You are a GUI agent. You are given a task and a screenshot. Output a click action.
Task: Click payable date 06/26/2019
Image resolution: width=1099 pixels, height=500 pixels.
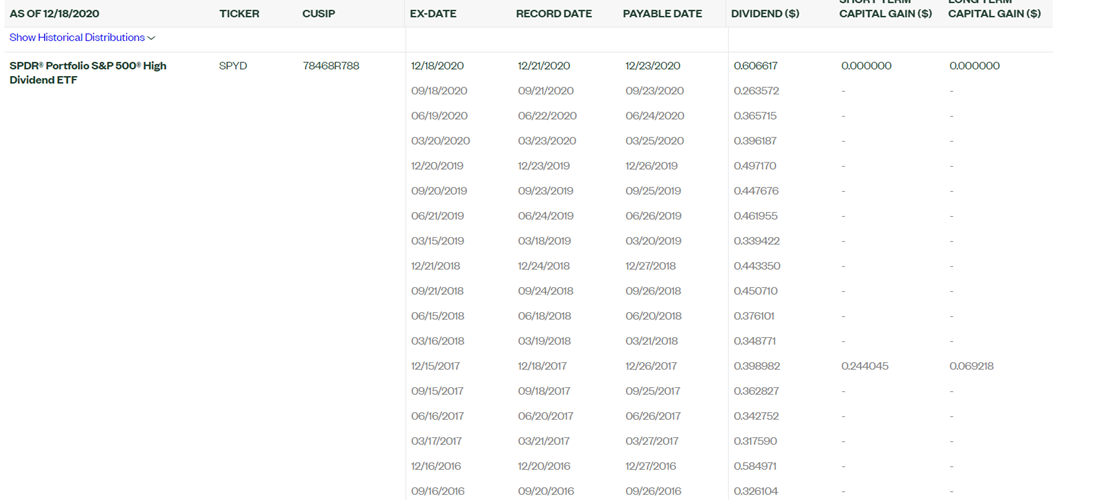653,216
